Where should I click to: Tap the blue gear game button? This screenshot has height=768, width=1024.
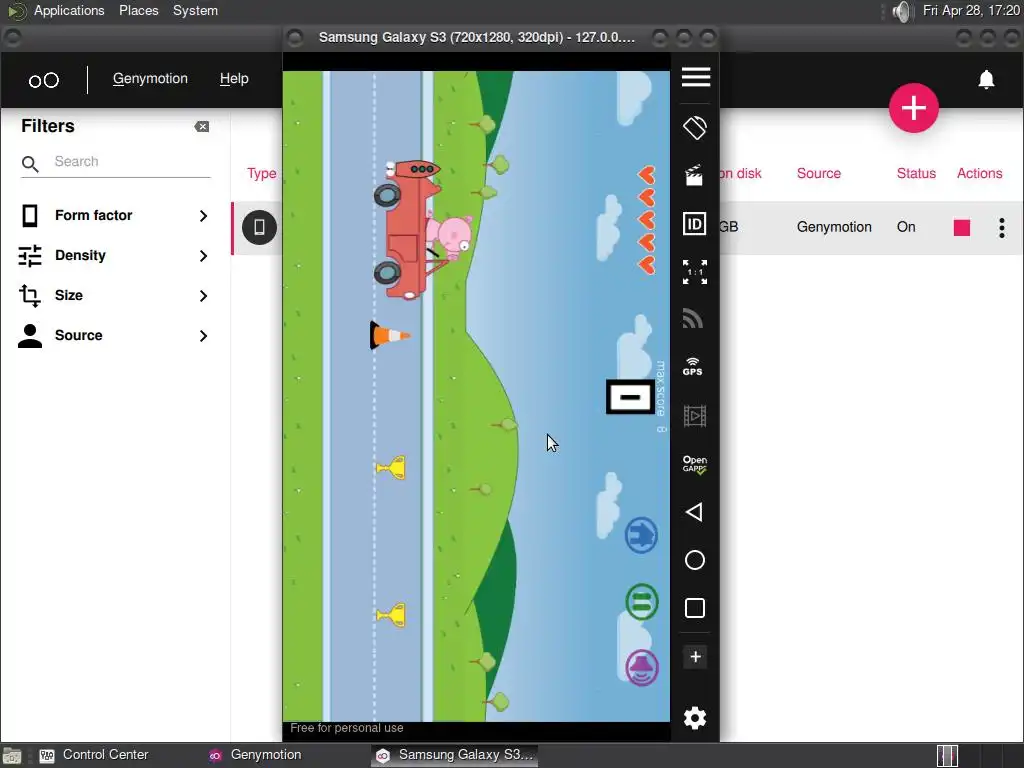(x=641, y=536)
